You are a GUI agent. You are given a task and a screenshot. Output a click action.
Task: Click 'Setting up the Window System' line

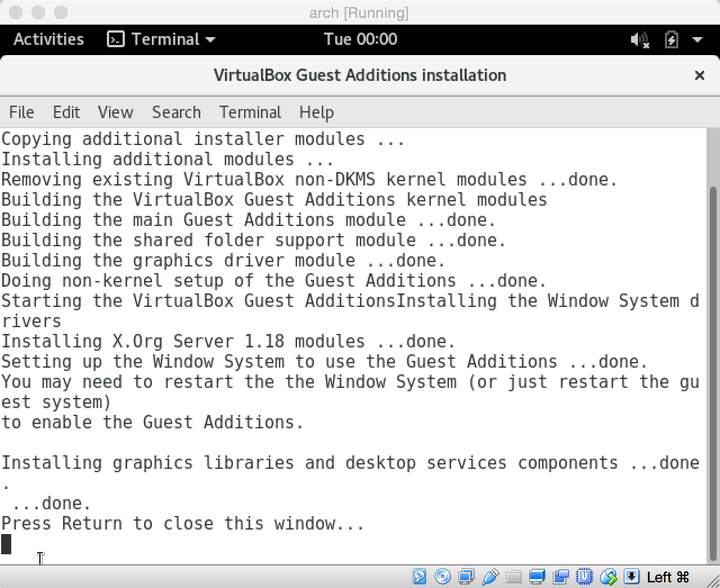coord(325,362)
